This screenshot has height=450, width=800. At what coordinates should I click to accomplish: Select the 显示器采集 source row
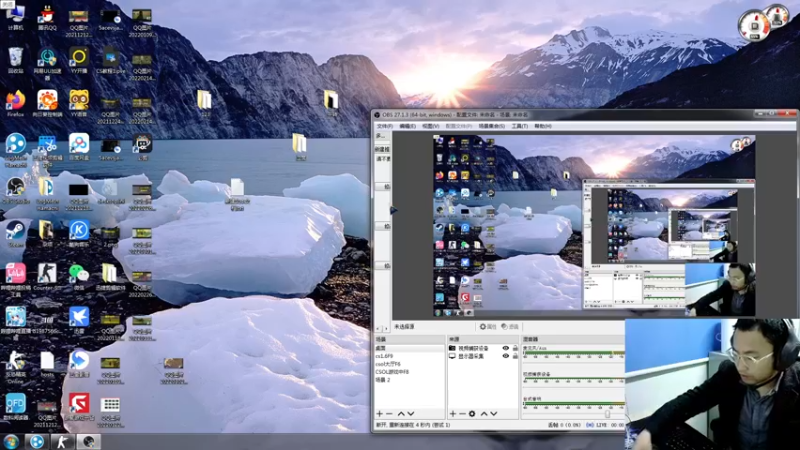pos(483,356)
